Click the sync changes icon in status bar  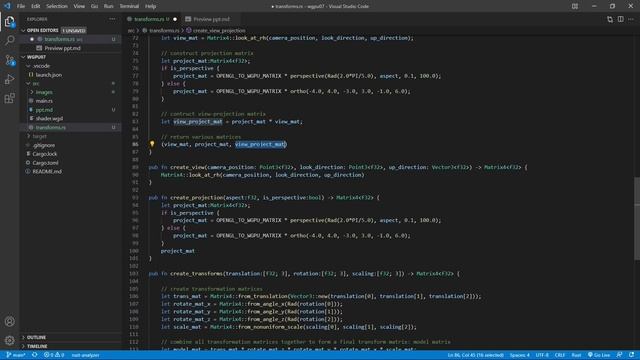35,355
